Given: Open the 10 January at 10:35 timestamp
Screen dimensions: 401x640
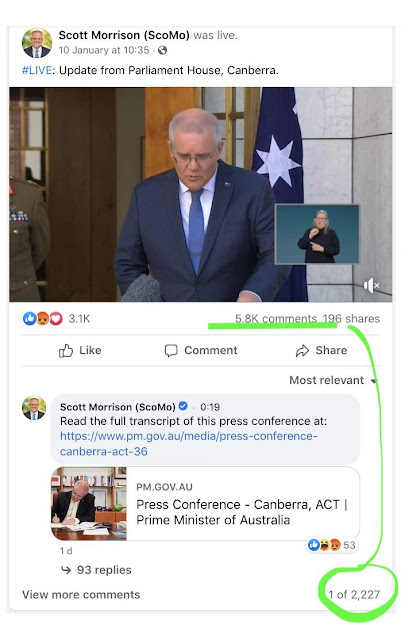Looking at the screenshot, I should pos(104,50).
